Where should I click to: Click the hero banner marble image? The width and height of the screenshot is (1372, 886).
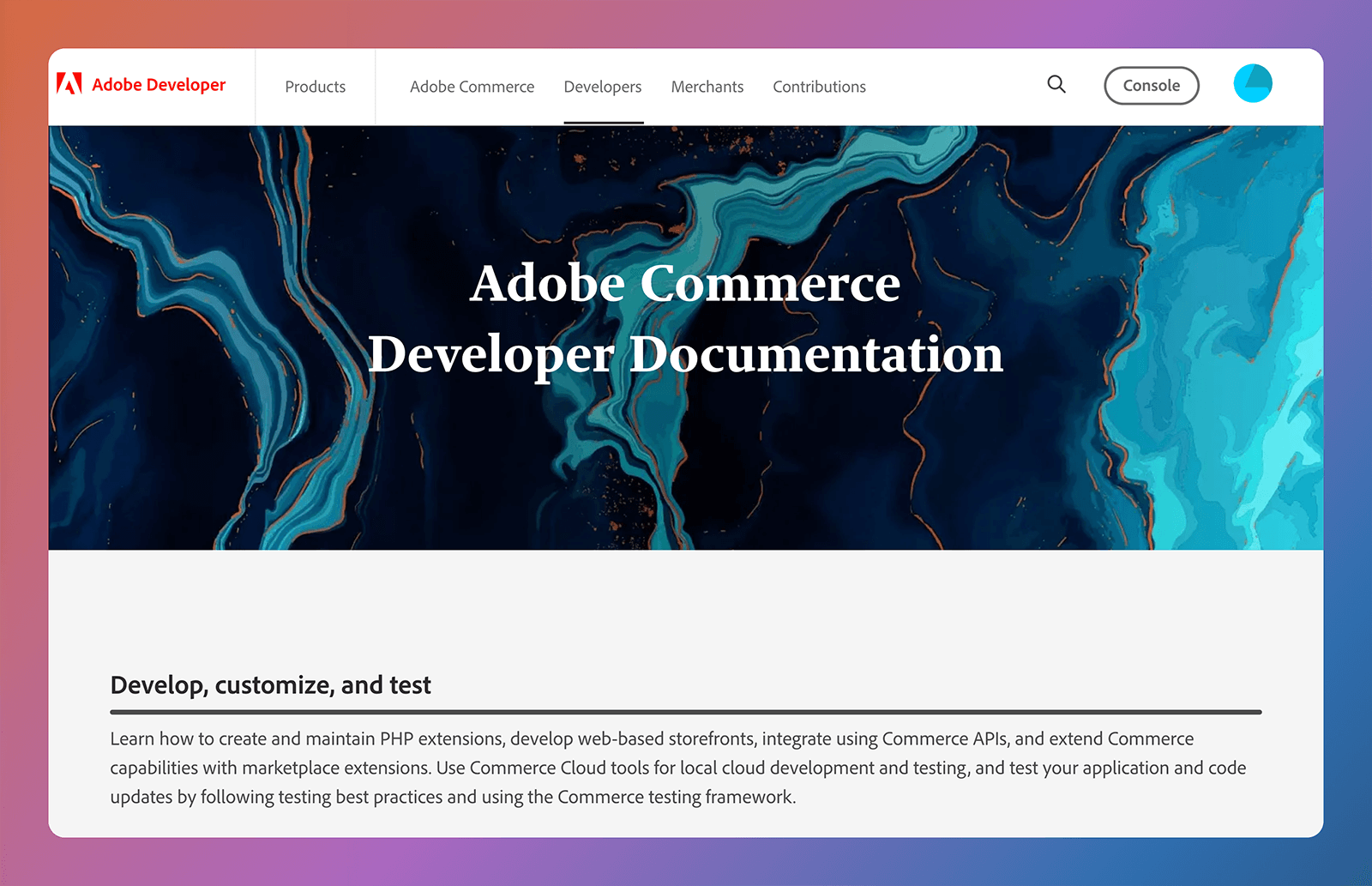click(686, 338)
